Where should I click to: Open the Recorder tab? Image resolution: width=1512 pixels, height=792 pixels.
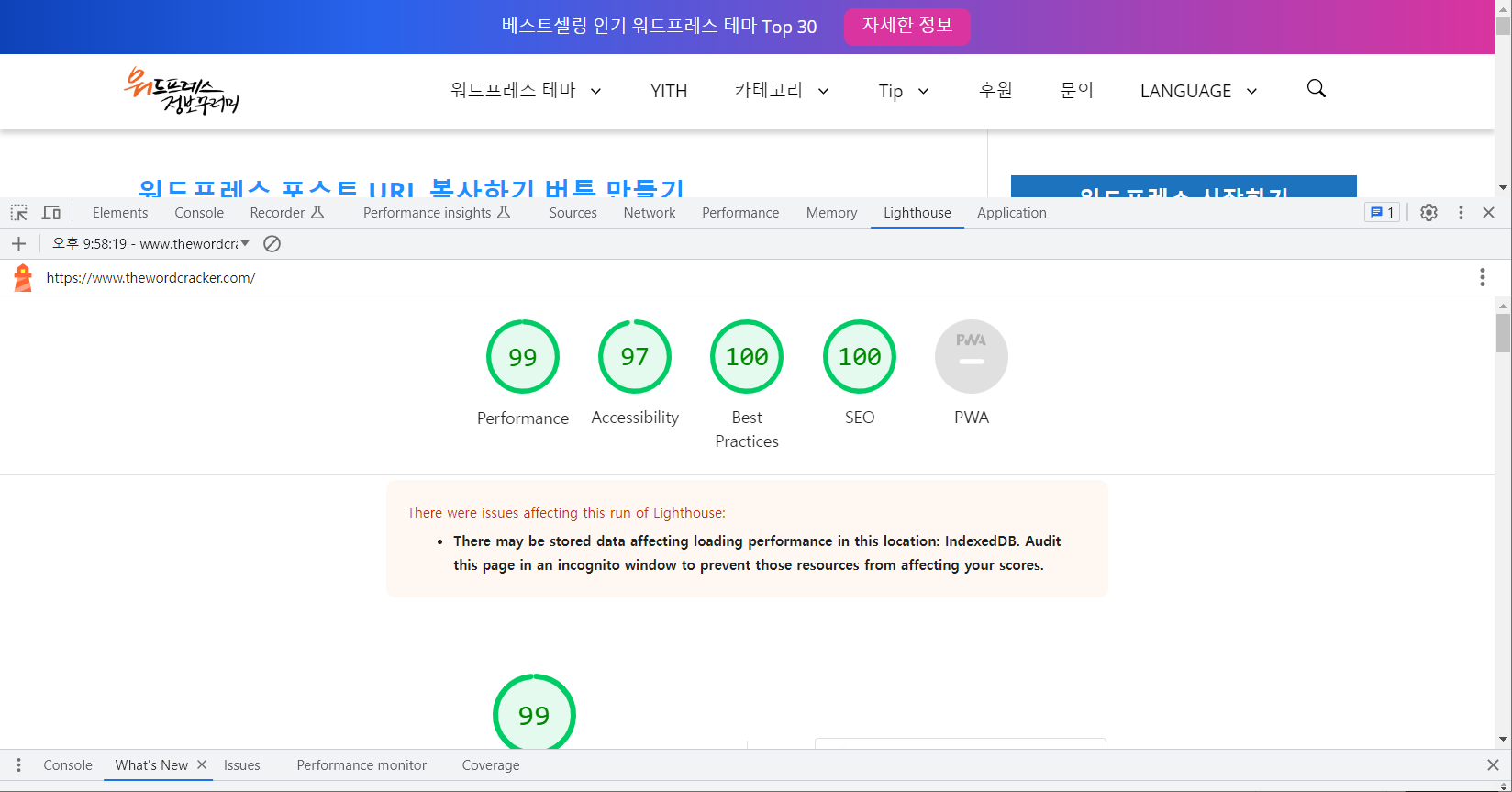[x=286, y=213]
